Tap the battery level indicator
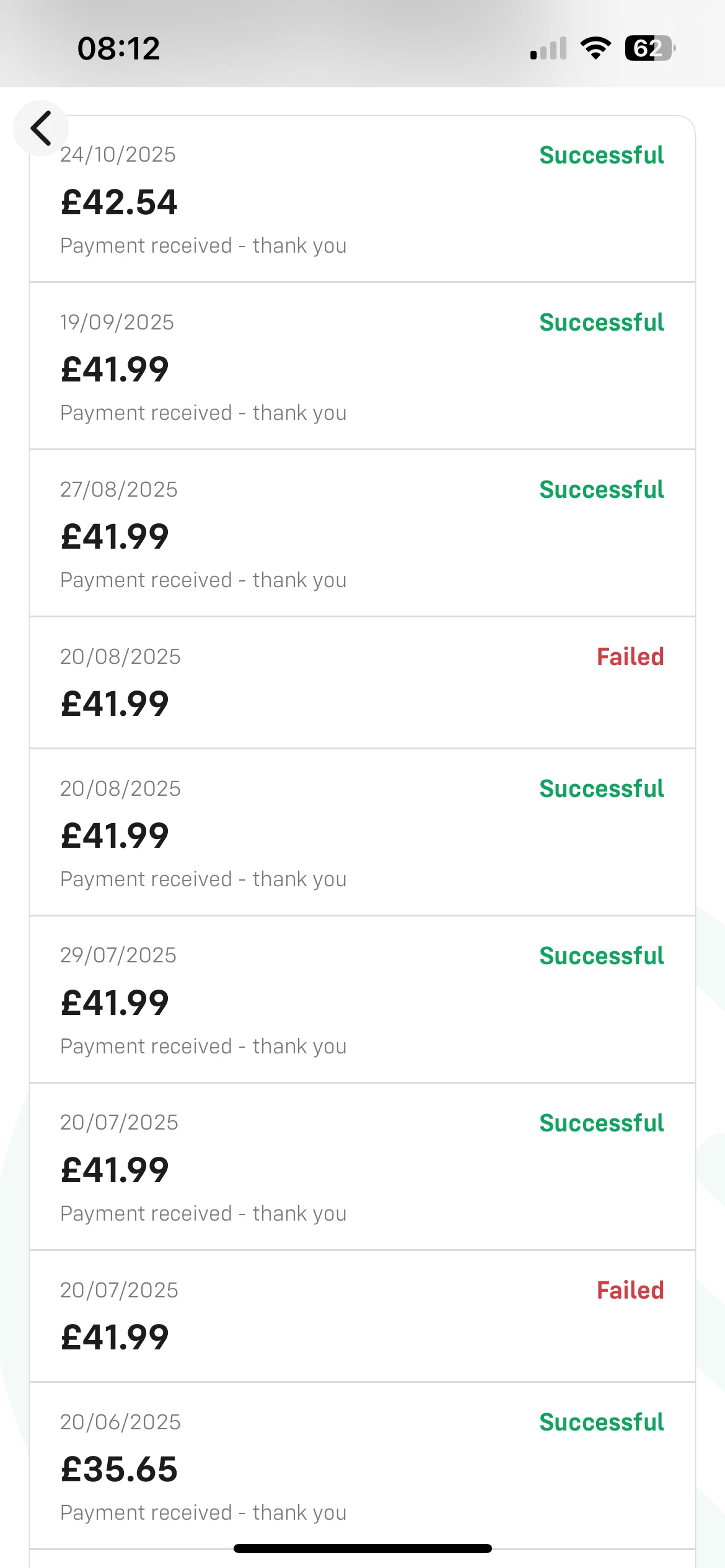This screenshot has height=1568, width=725. pyautogui.click(x=649, y=48)
